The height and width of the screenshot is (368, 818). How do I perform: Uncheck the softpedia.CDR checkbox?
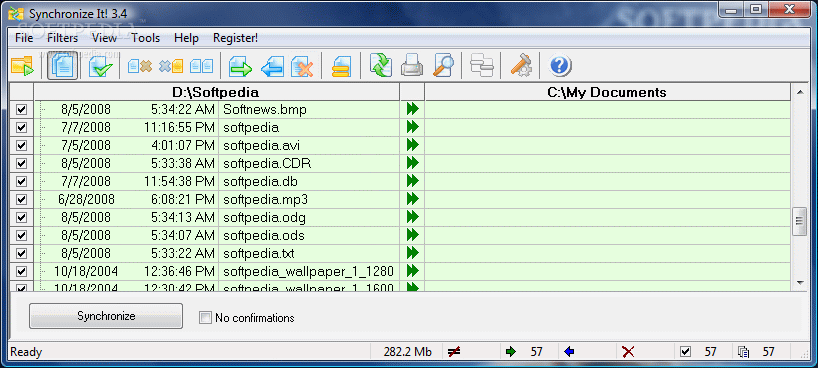pyautogui.click(x=21, y=163)
